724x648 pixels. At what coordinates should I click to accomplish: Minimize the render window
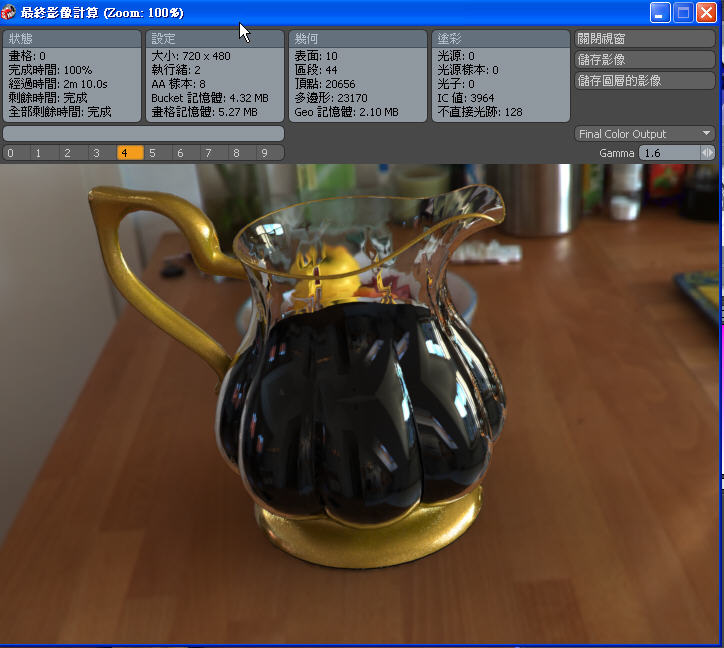pyautogui.click(x=660, y=12)
